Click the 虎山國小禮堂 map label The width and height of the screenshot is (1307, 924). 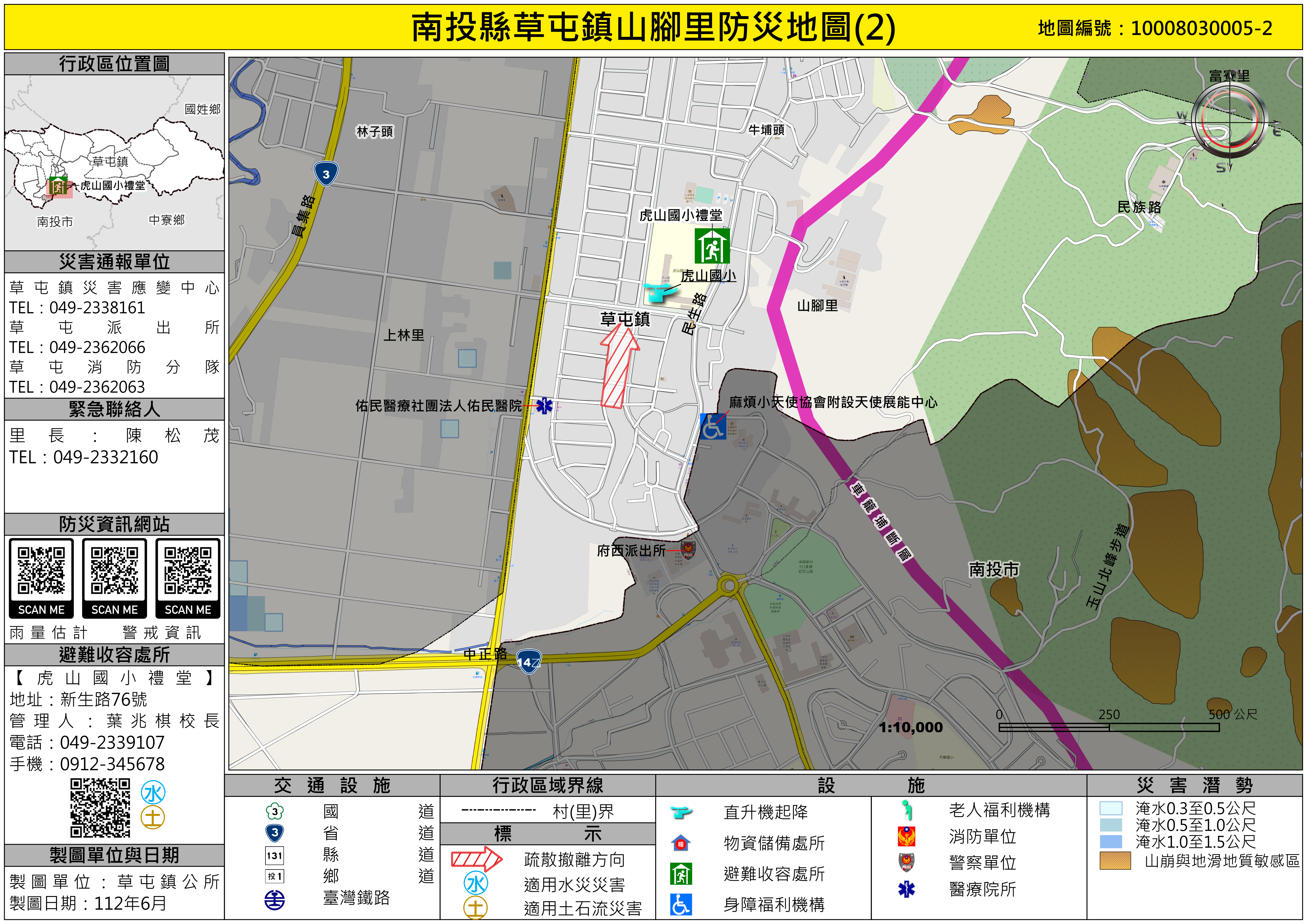click(x=680, y=215)
